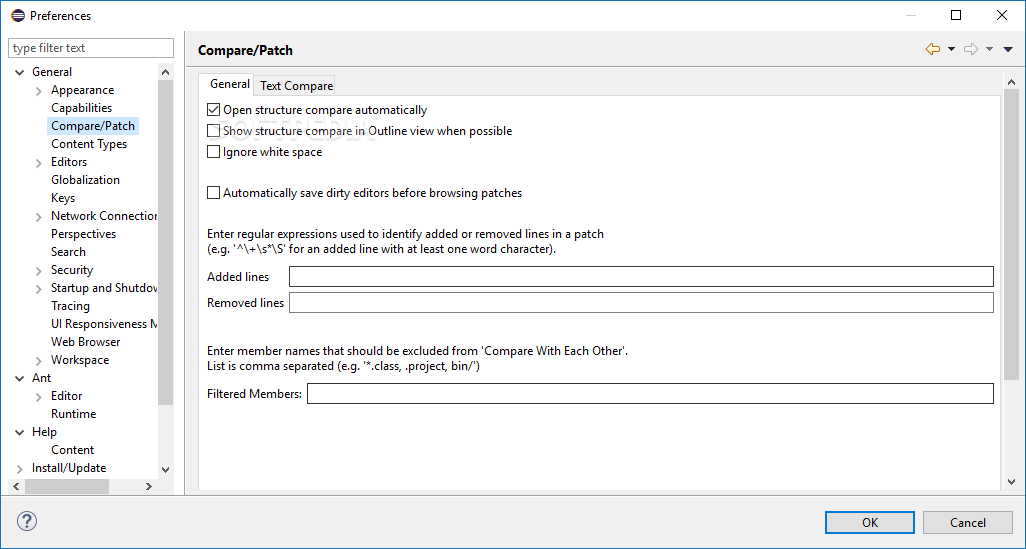Click the OK button
Viewport: 1026px width, 549px height.
pyautogui.click(x=870, y=522)
